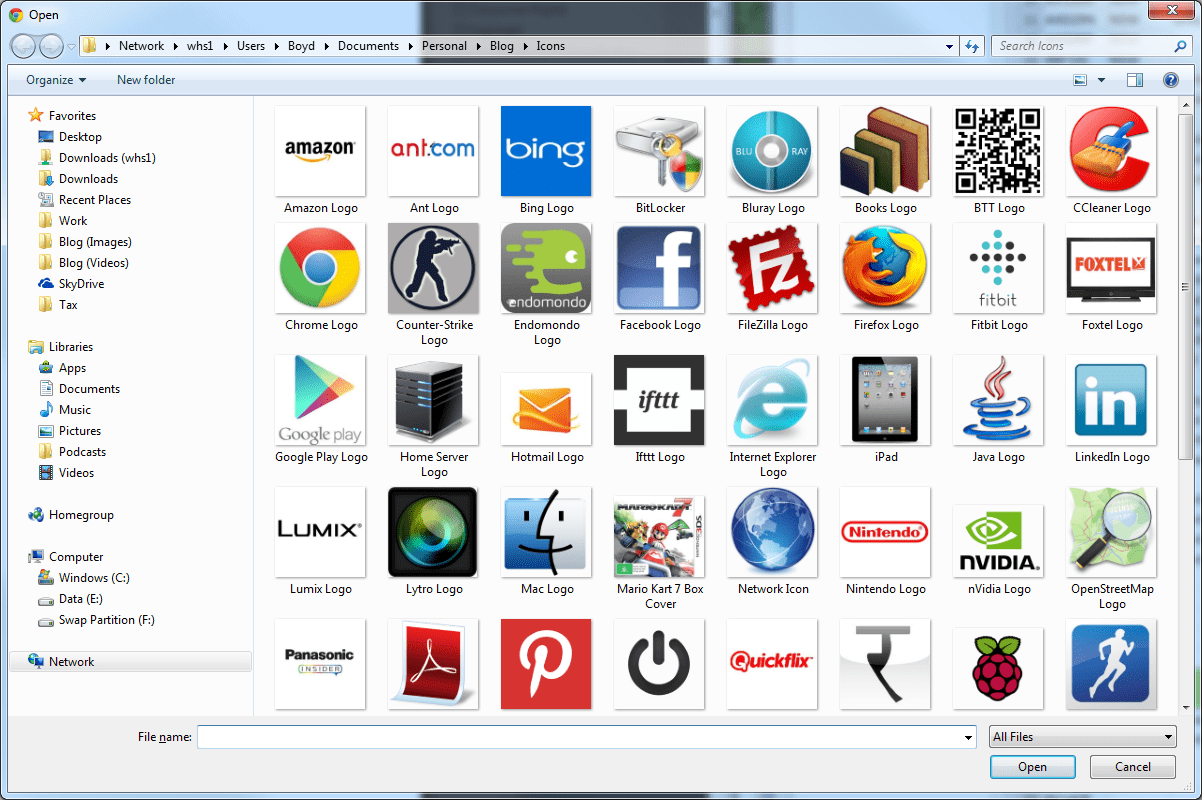Image resolution: width=1202 pixels, height=800 pixels.
Task: Open the Help button in toolbar
Action: (x=1171, y=80)
